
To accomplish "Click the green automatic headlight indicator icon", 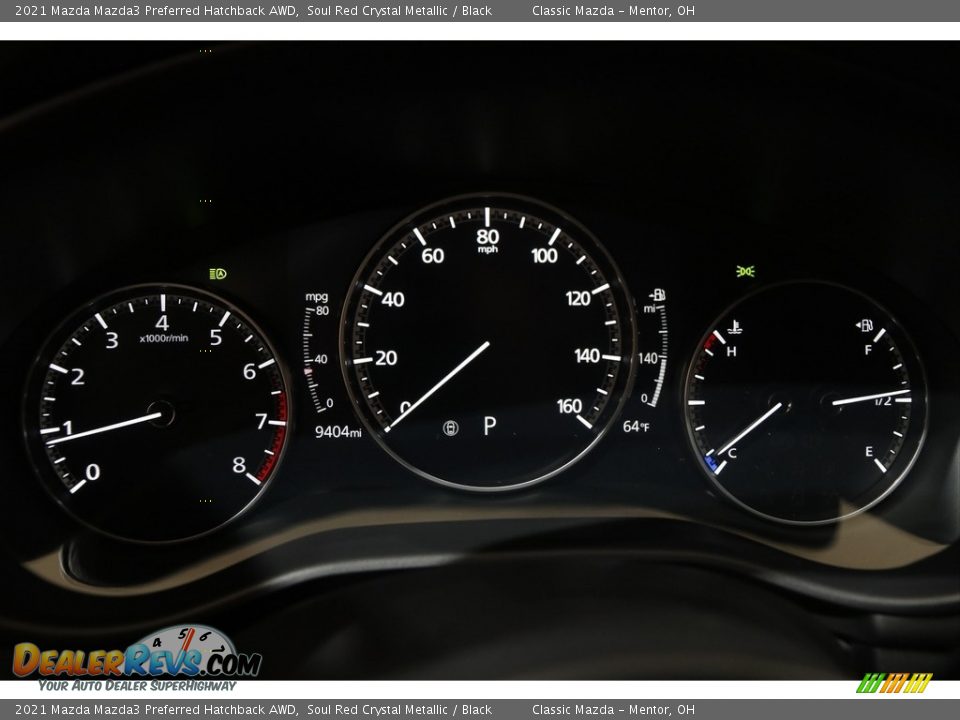I will pyautogui.click(x=217, y=273).
